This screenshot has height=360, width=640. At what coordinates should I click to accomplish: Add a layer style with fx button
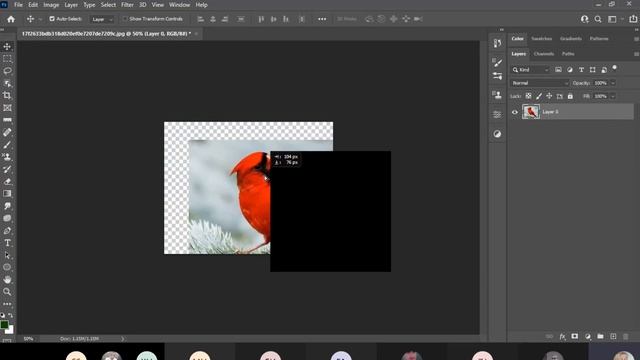[562, 336]
